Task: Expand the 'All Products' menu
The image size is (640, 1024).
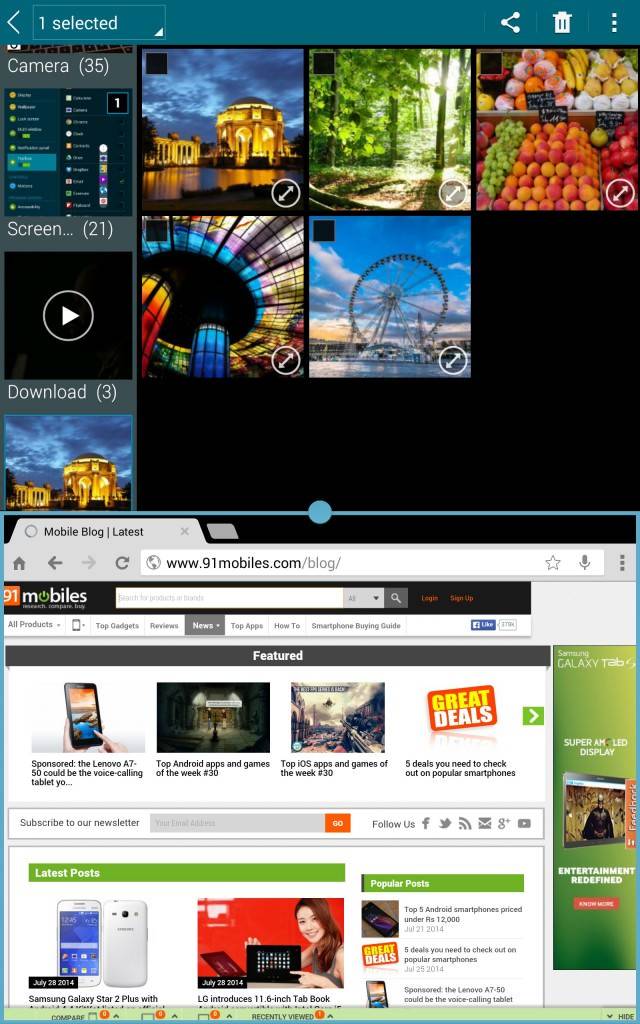Action: pyautogui.click(x=34, y=625)
